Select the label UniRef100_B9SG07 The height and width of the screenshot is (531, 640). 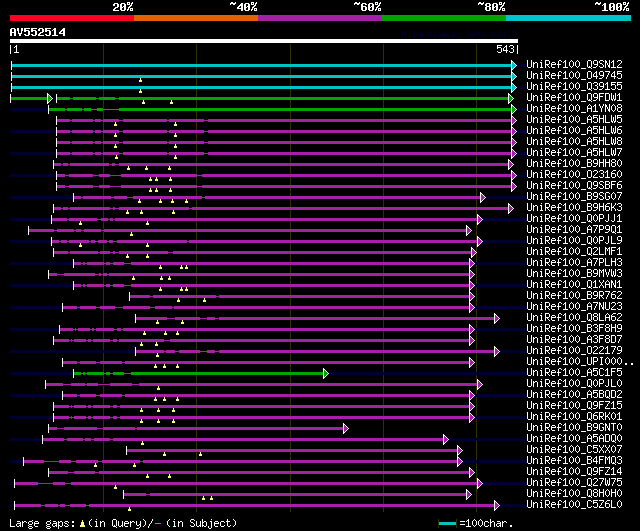[574, 196]
